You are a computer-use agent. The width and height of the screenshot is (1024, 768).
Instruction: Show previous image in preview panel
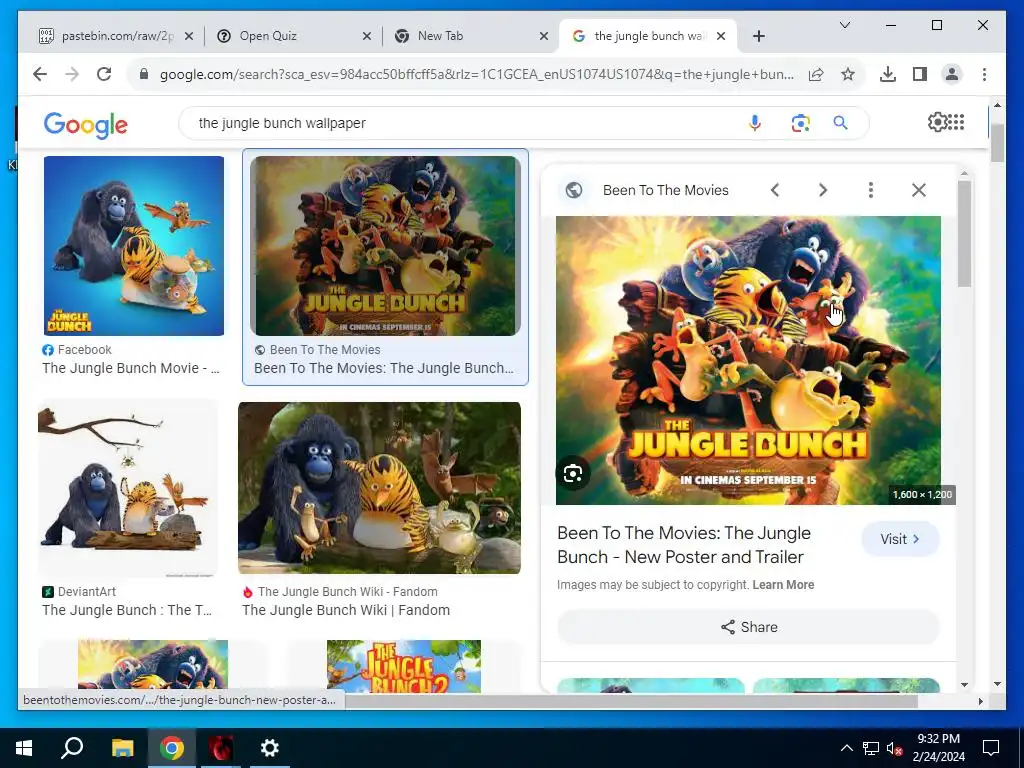coord(775,190)
